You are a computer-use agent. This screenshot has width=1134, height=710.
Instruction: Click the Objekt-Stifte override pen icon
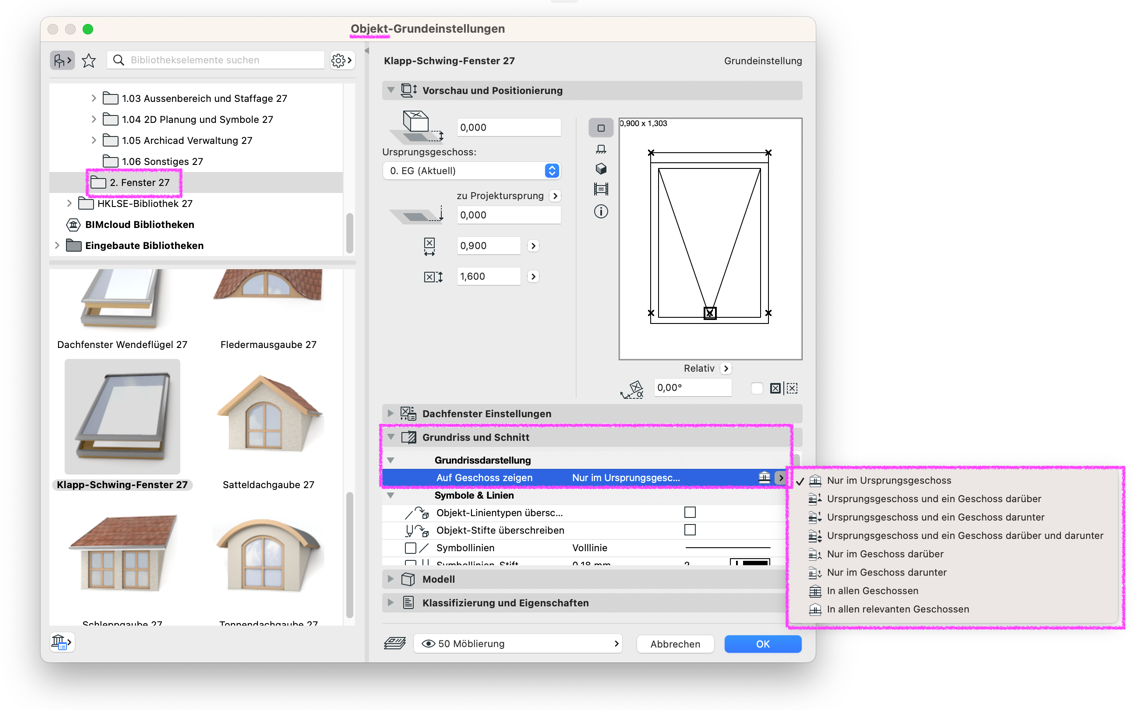tap(417, 531)
